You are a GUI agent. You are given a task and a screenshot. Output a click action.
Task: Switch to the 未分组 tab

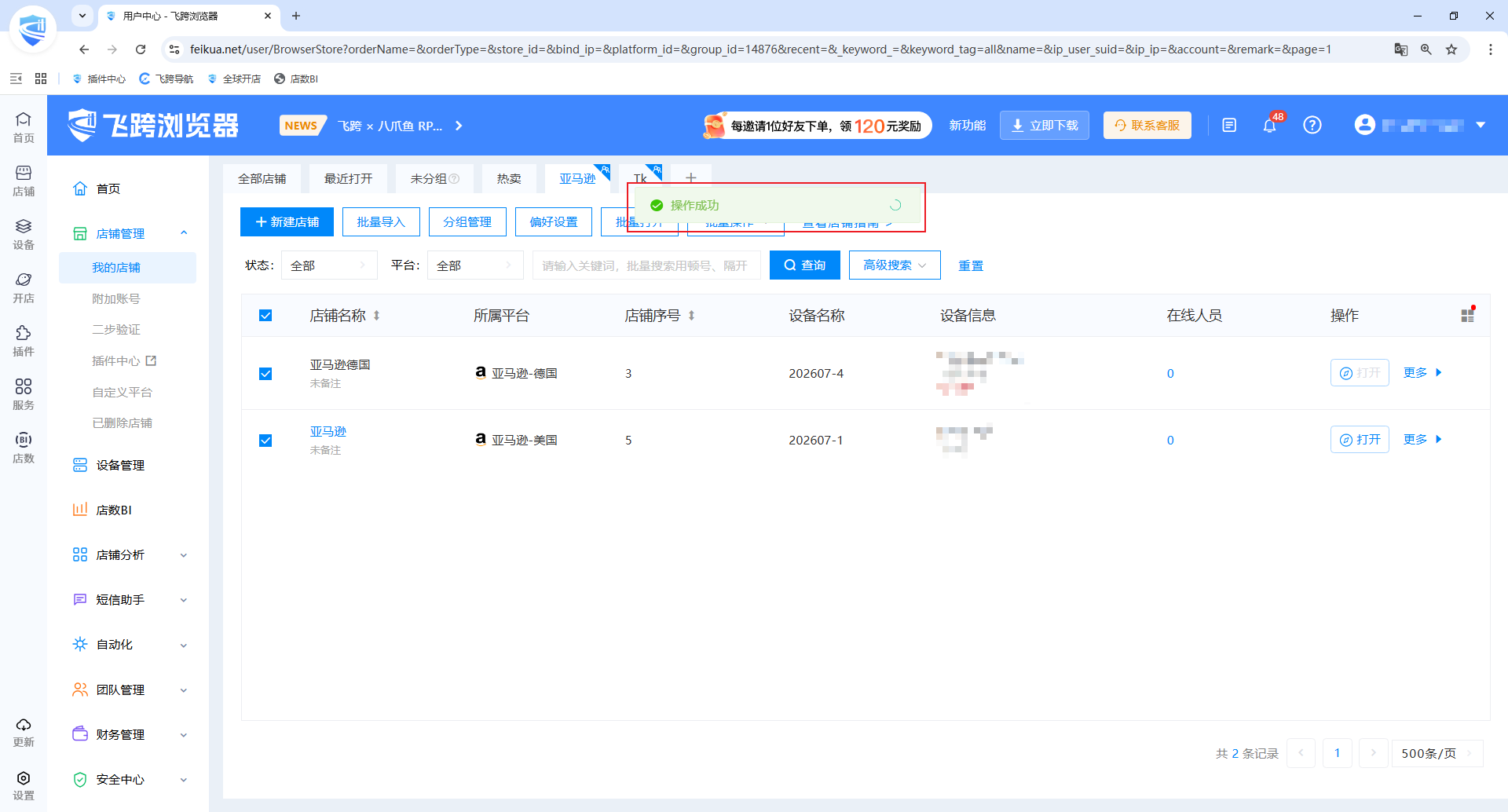click(434, 179)
